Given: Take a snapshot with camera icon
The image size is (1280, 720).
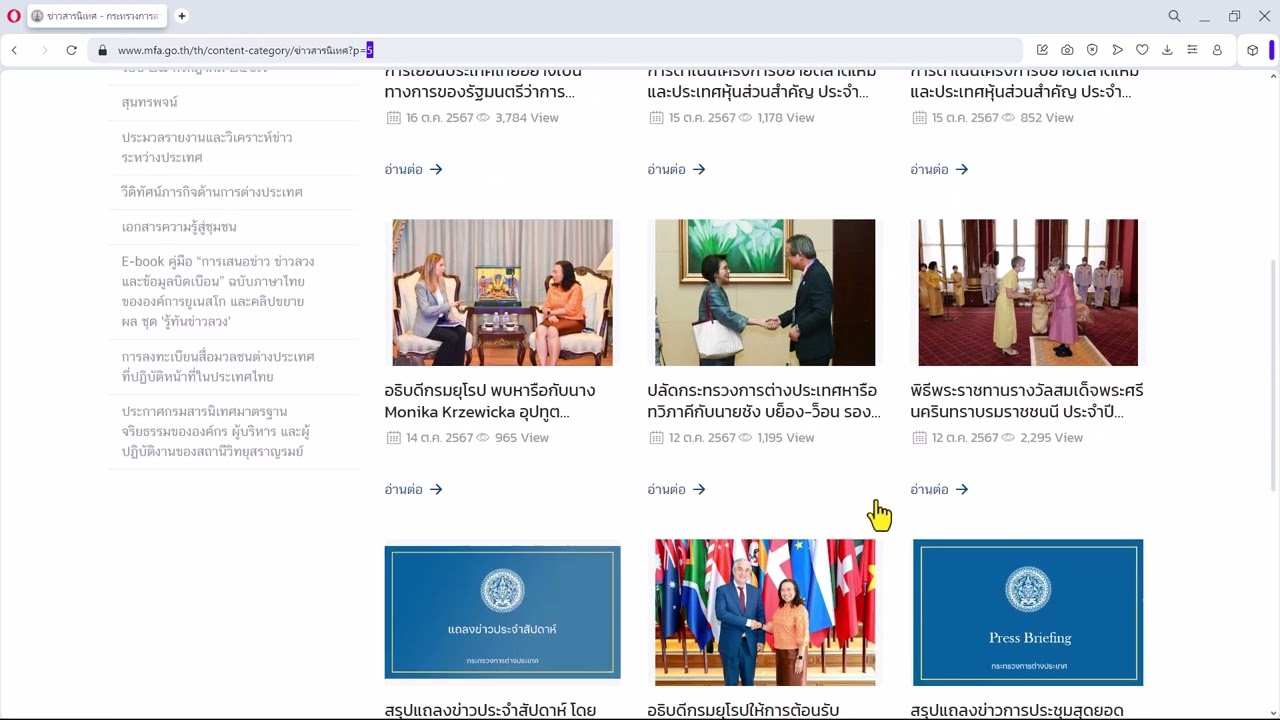Looking at the screenshot, I should [x=1067, y=50].
